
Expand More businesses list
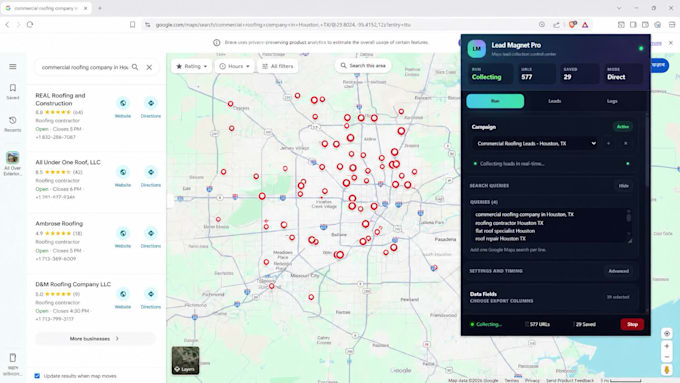(x=95, y=338)
